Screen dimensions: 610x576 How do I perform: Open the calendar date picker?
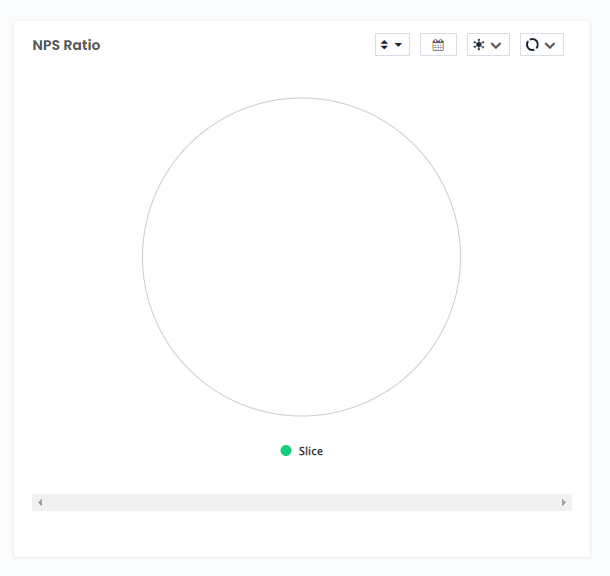coord(438,45)
